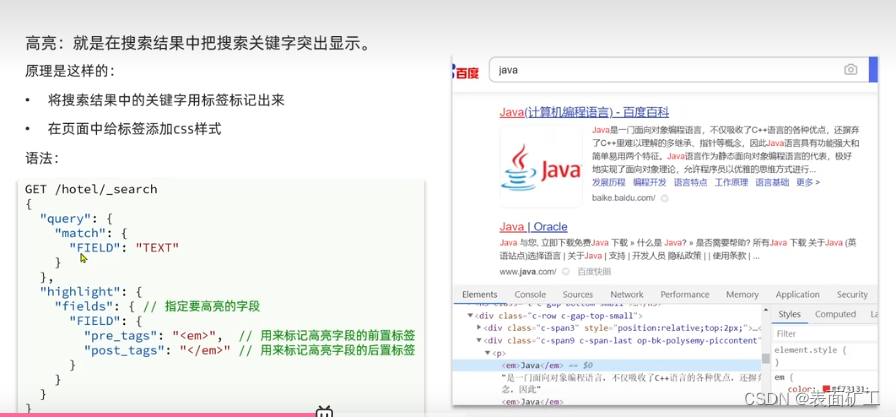Open the 语言基础 sub-link
Viewport: 896px width, 417px height.
coord(772,182)
